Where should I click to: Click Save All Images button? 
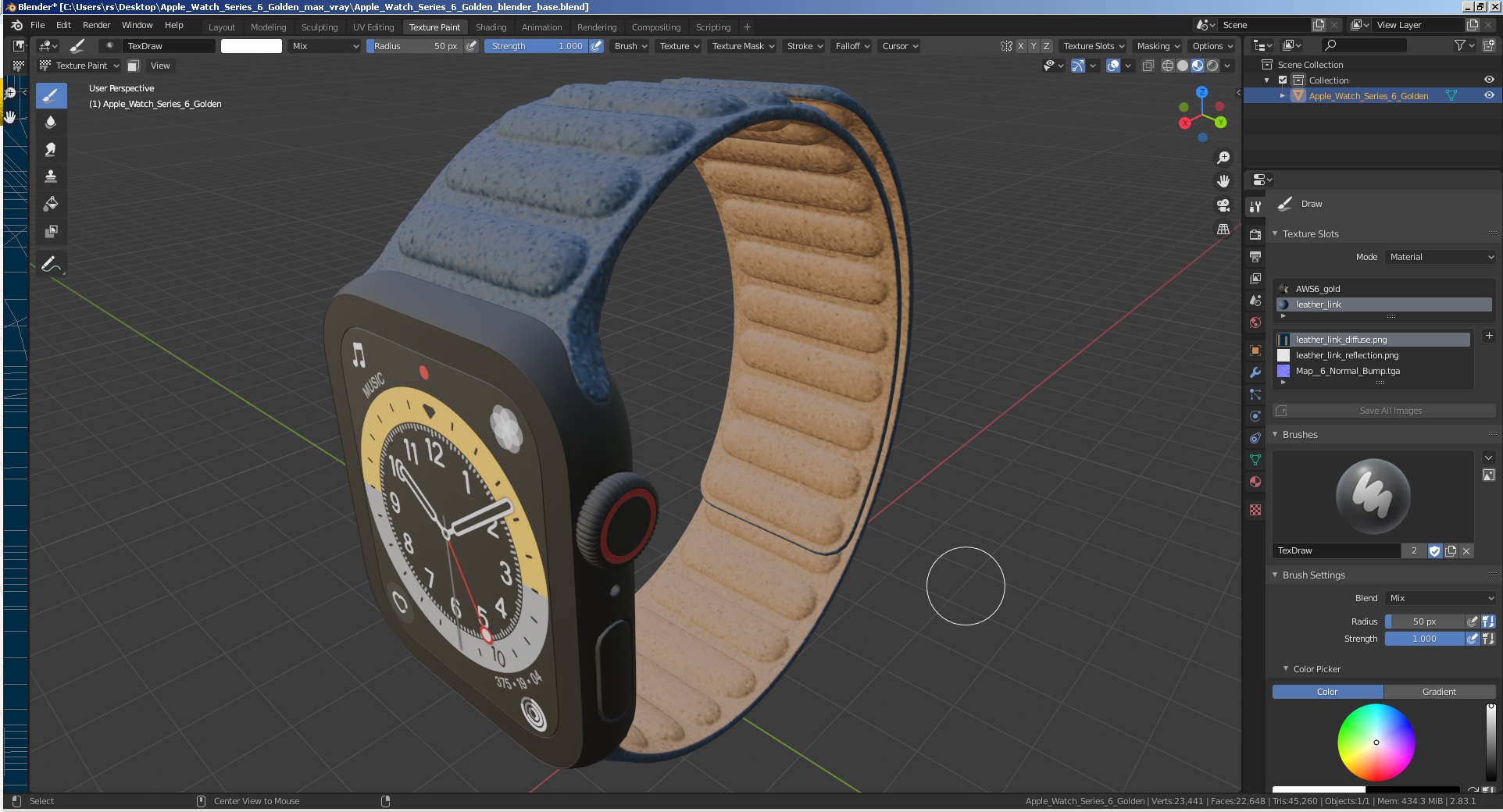pyautogui.click(x=1384, y=411)
